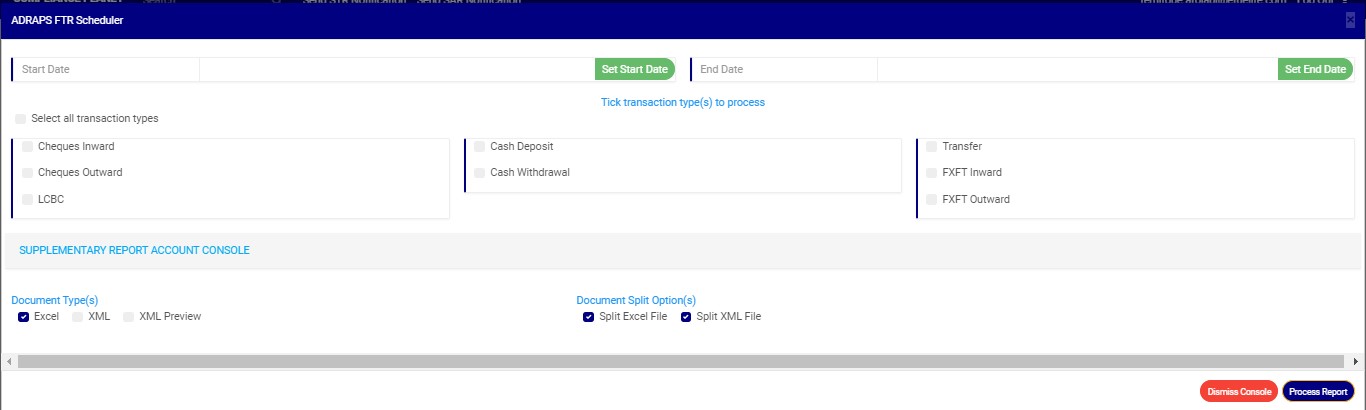Click the Set End Date button
Image resolution: width=1366 pixels, height=410 pixels.
click(1314, 70)
